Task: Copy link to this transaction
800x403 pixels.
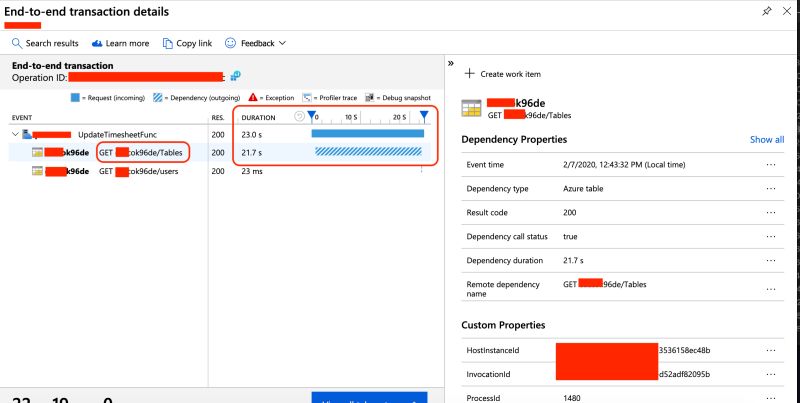Action: tap(187, 43)
